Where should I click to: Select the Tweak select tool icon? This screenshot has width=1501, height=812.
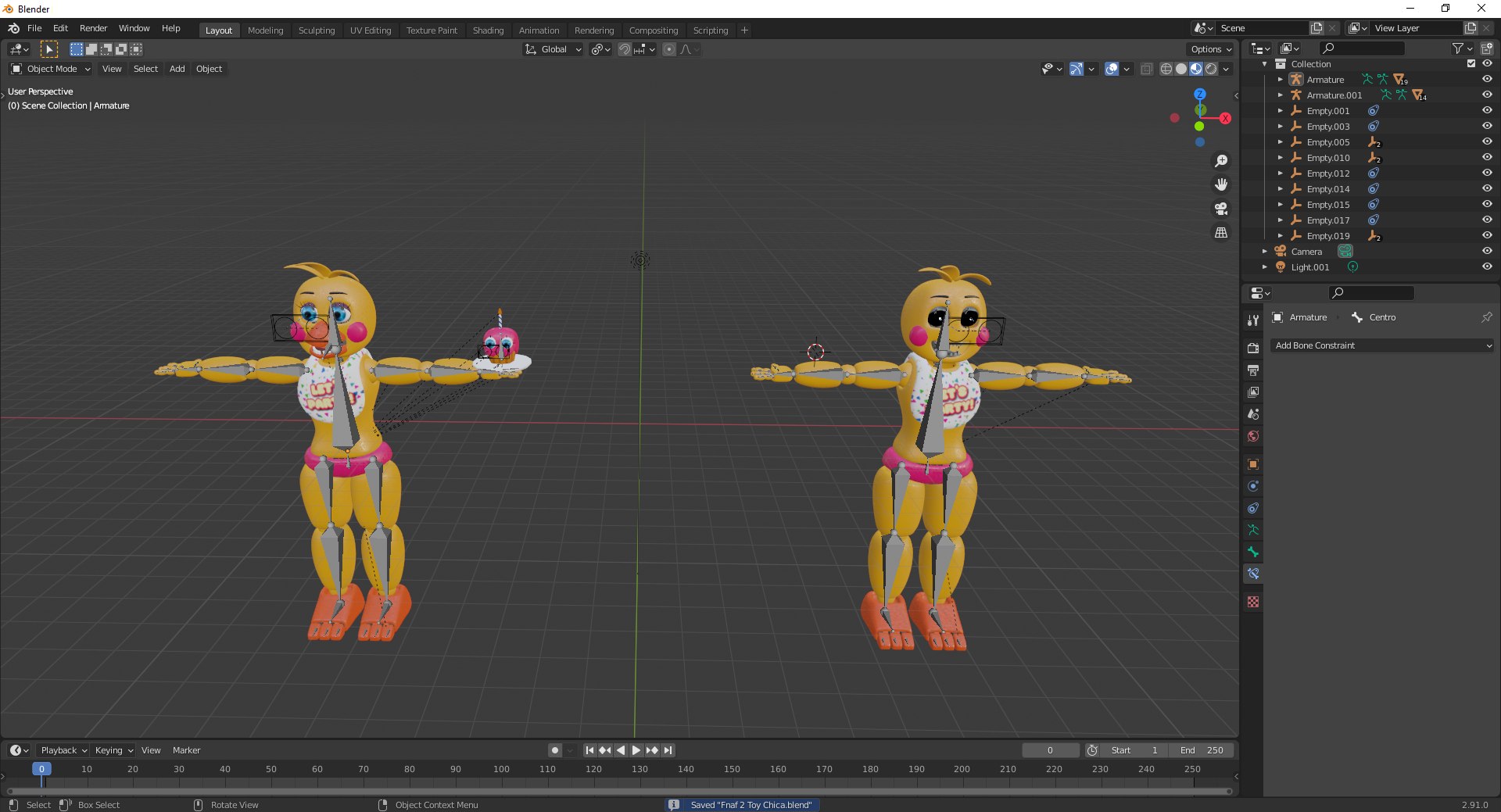coord(49,49)
